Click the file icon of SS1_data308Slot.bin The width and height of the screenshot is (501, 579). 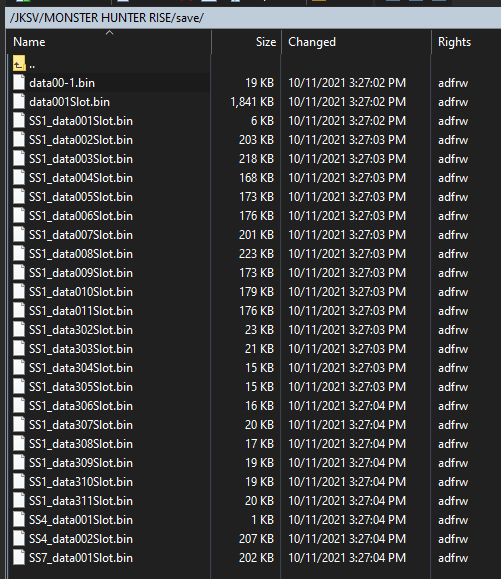pos(19,443)
